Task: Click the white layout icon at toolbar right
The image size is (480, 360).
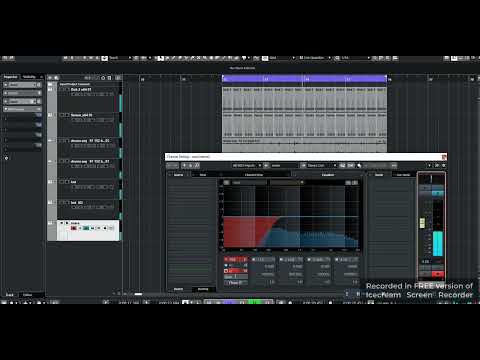Action: [454, 58]
